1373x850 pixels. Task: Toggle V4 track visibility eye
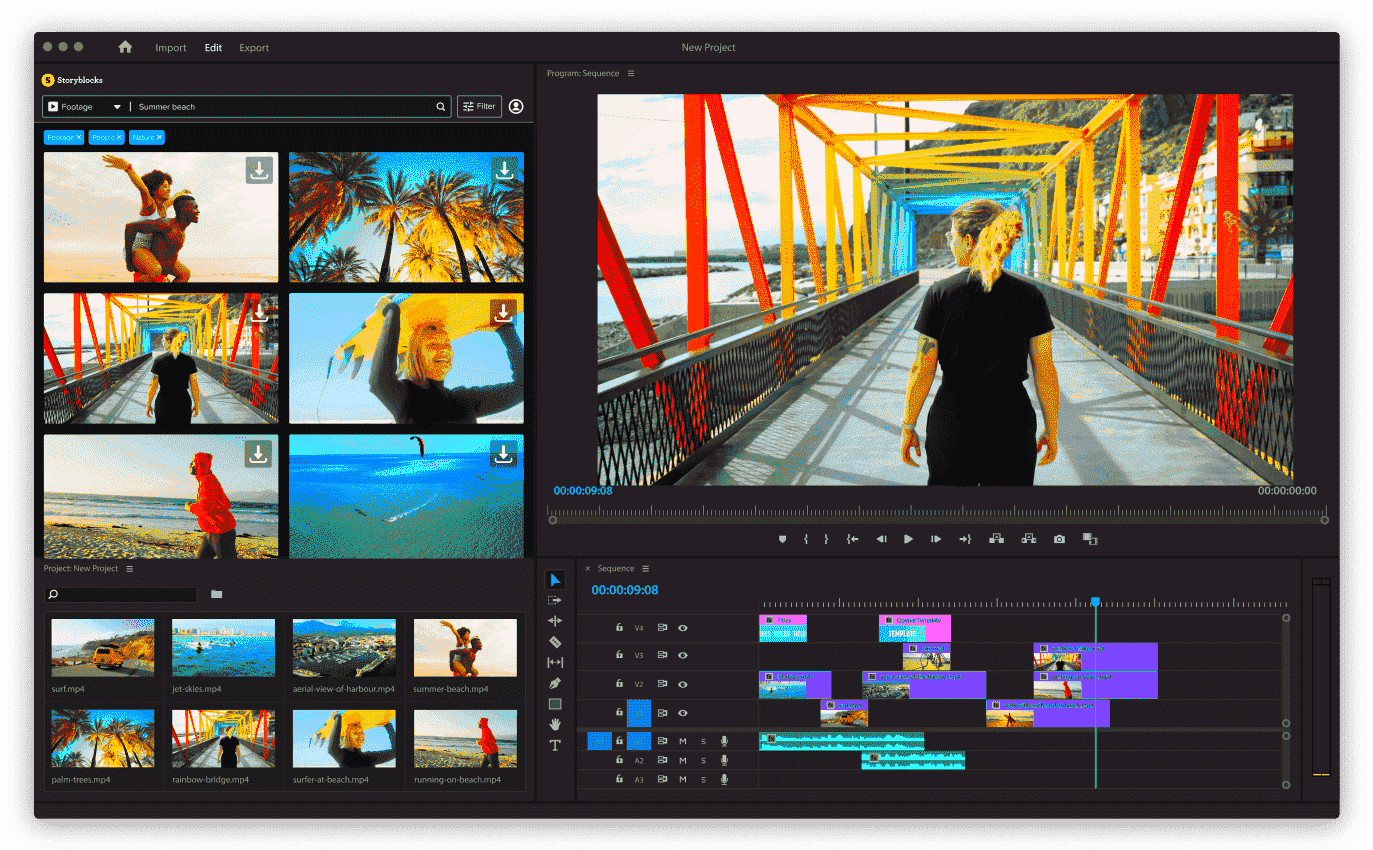tap(683, 628)
